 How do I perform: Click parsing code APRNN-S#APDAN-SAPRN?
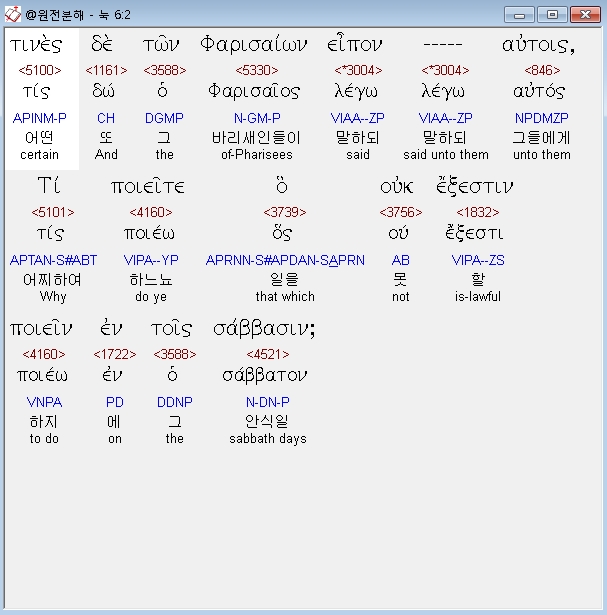(285, 260)
